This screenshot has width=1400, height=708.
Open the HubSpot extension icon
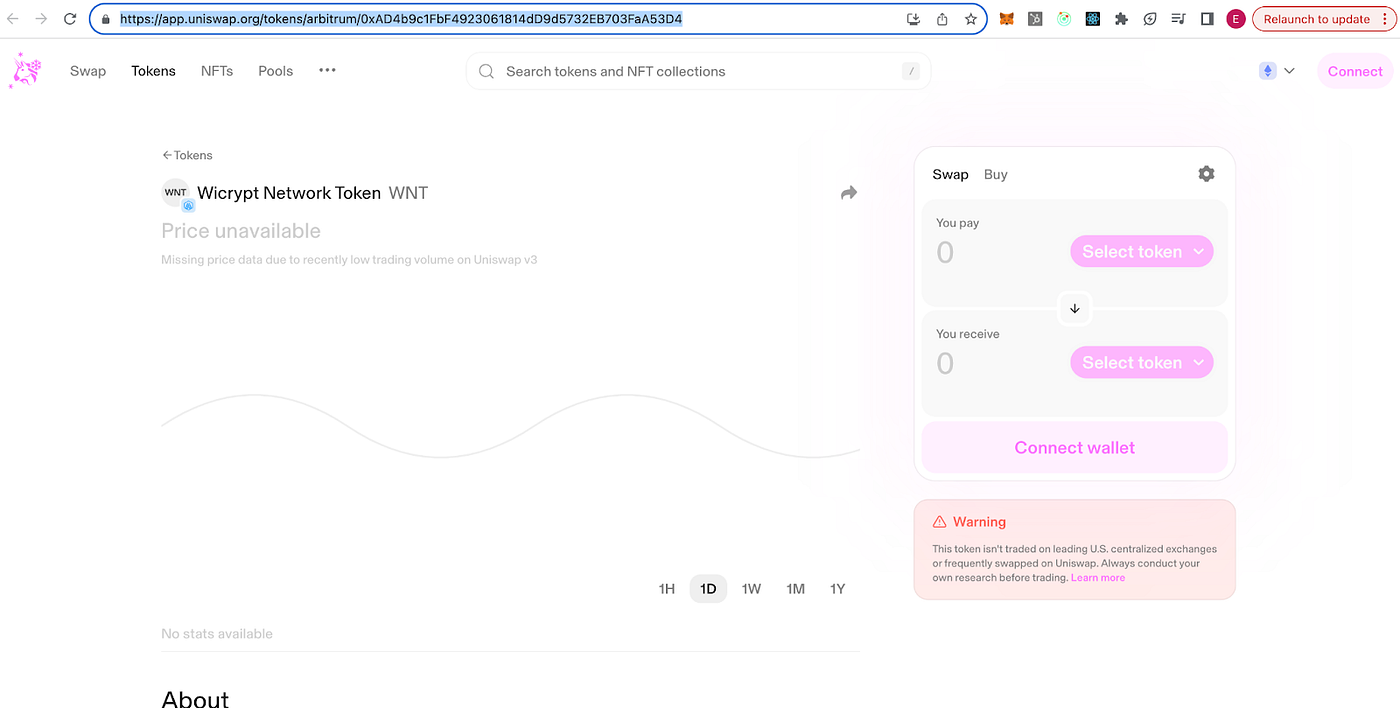point(1036,19)
